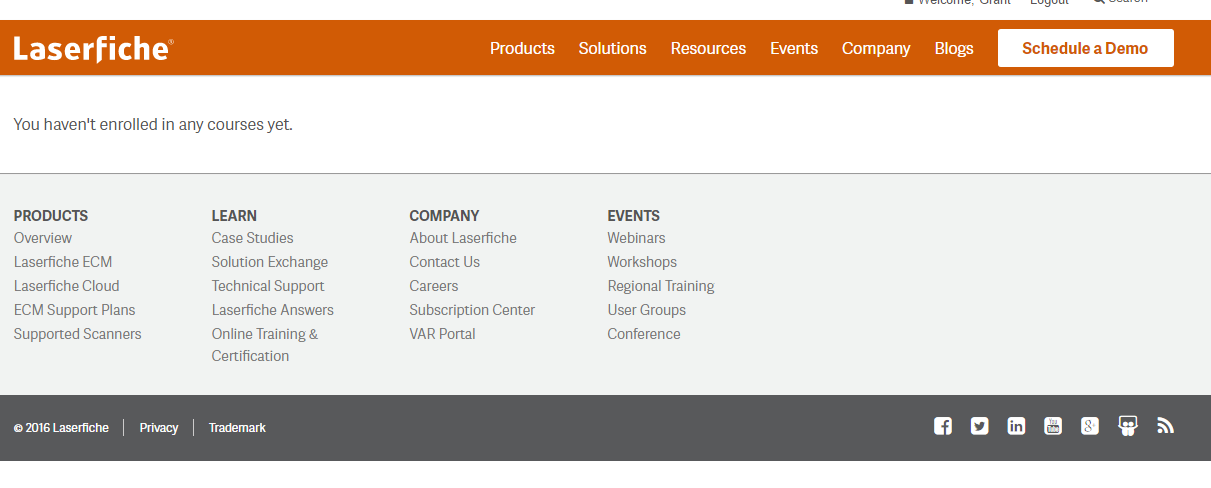Open the Resources navigation menu
The width and height of the screenshot is (1211, 488).
pos(708,48)
